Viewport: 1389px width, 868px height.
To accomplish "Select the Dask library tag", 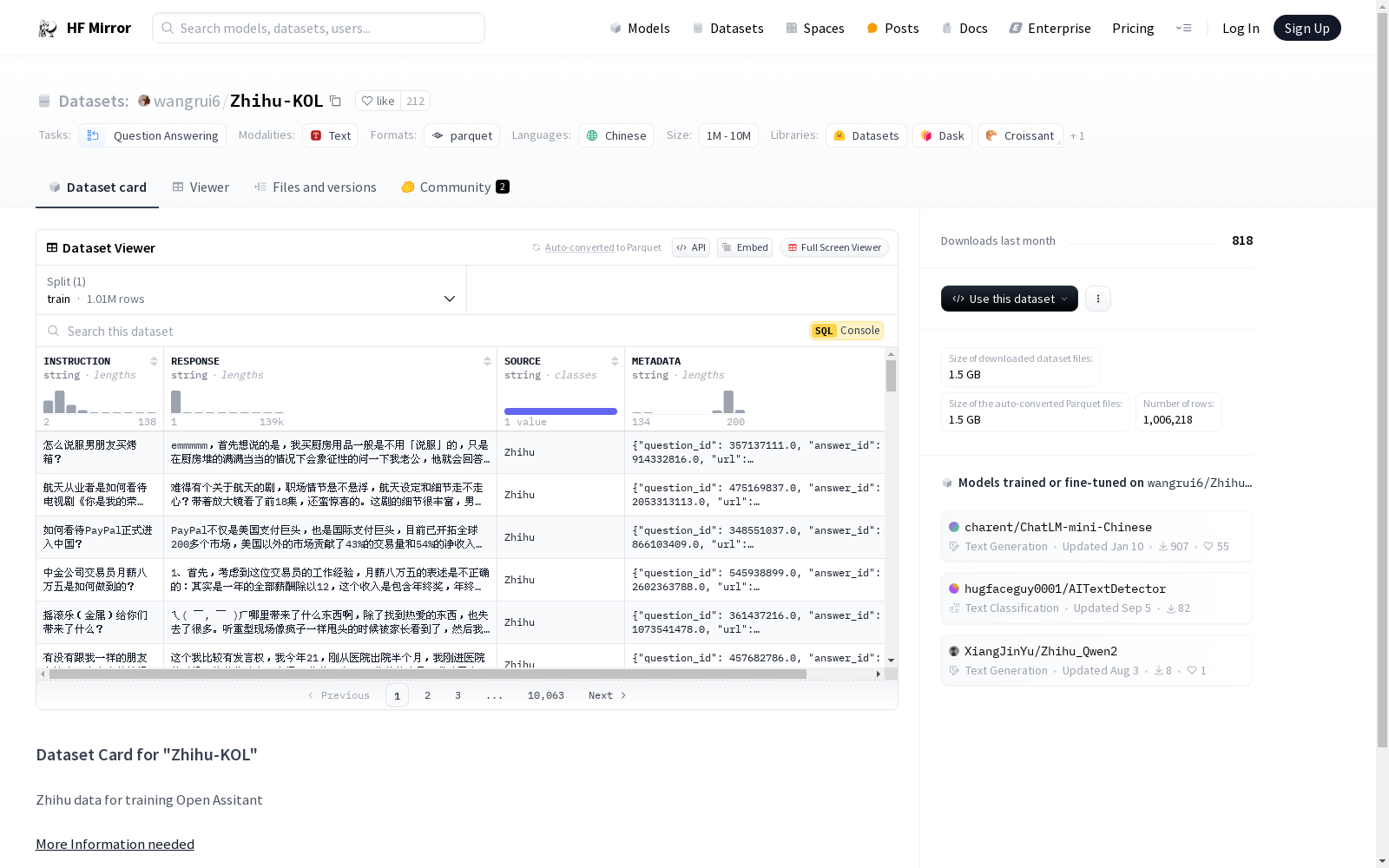I will [x=942, y=135].
